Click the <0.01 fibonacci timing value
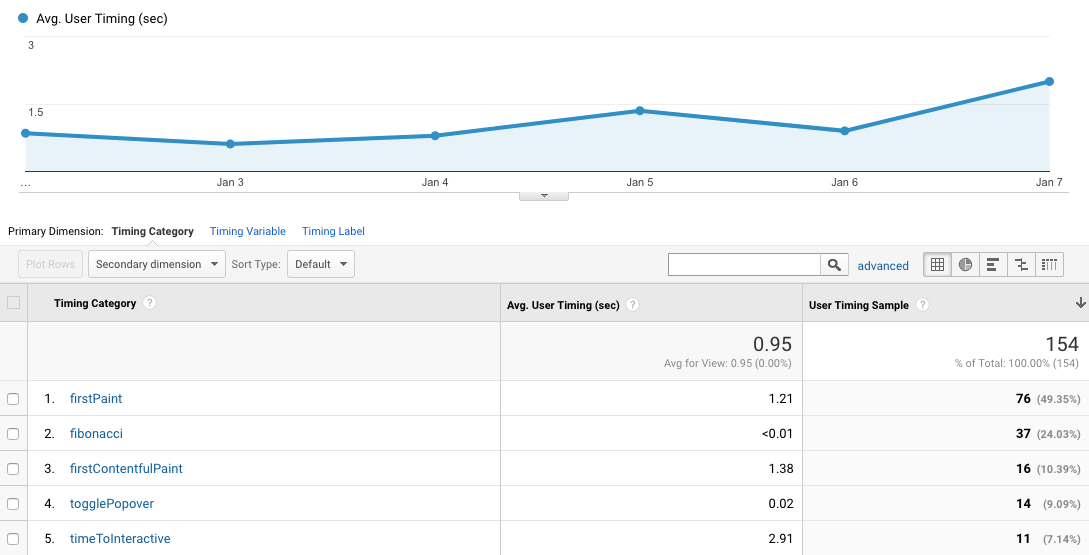Screen dimensions: 1089x555 coord(777,433)
